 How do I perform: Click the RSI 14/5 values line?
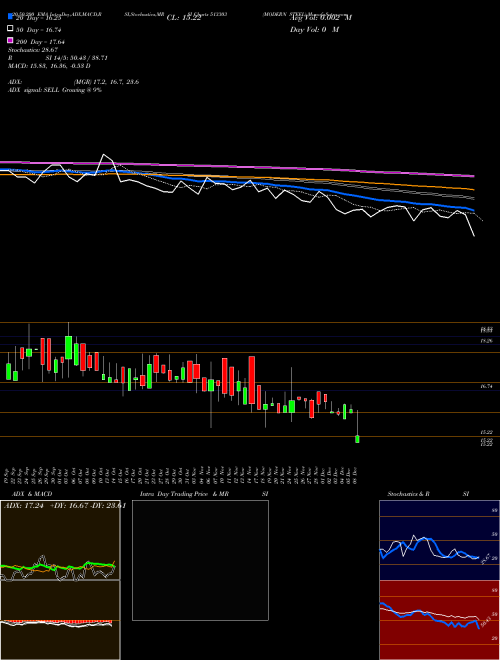coord(58,58)
